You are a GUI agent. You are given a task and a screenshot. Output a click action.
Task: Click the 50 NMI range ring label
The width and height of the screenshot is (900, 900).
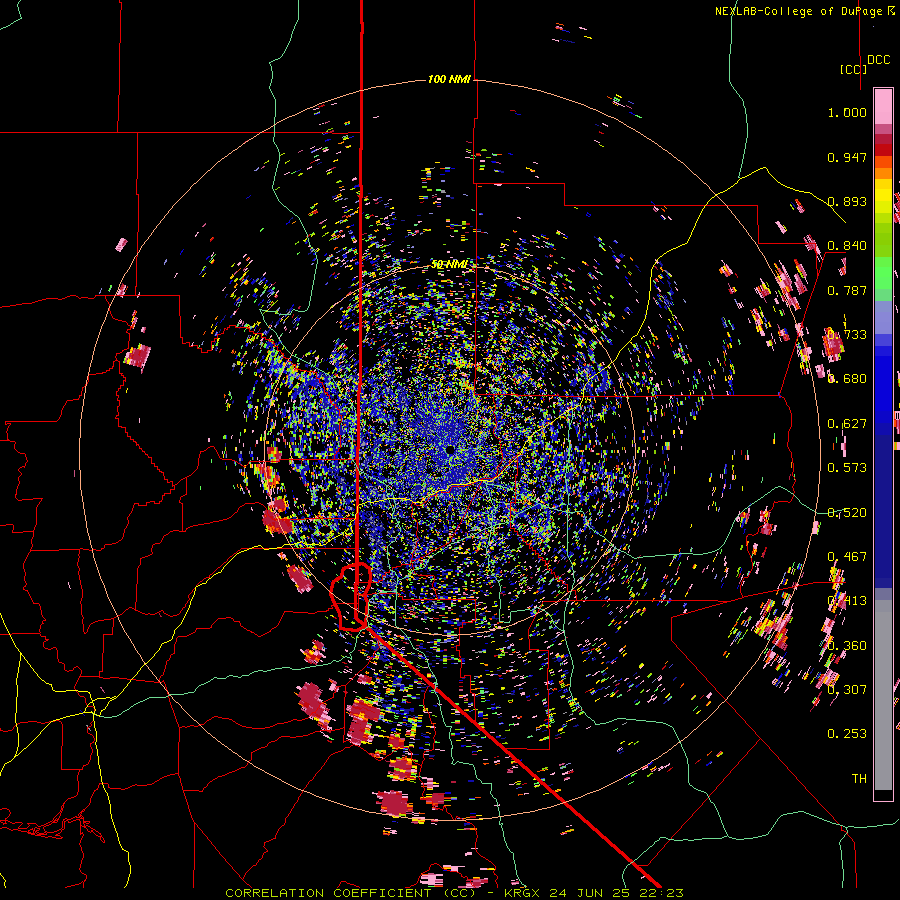tap(449, 264)
